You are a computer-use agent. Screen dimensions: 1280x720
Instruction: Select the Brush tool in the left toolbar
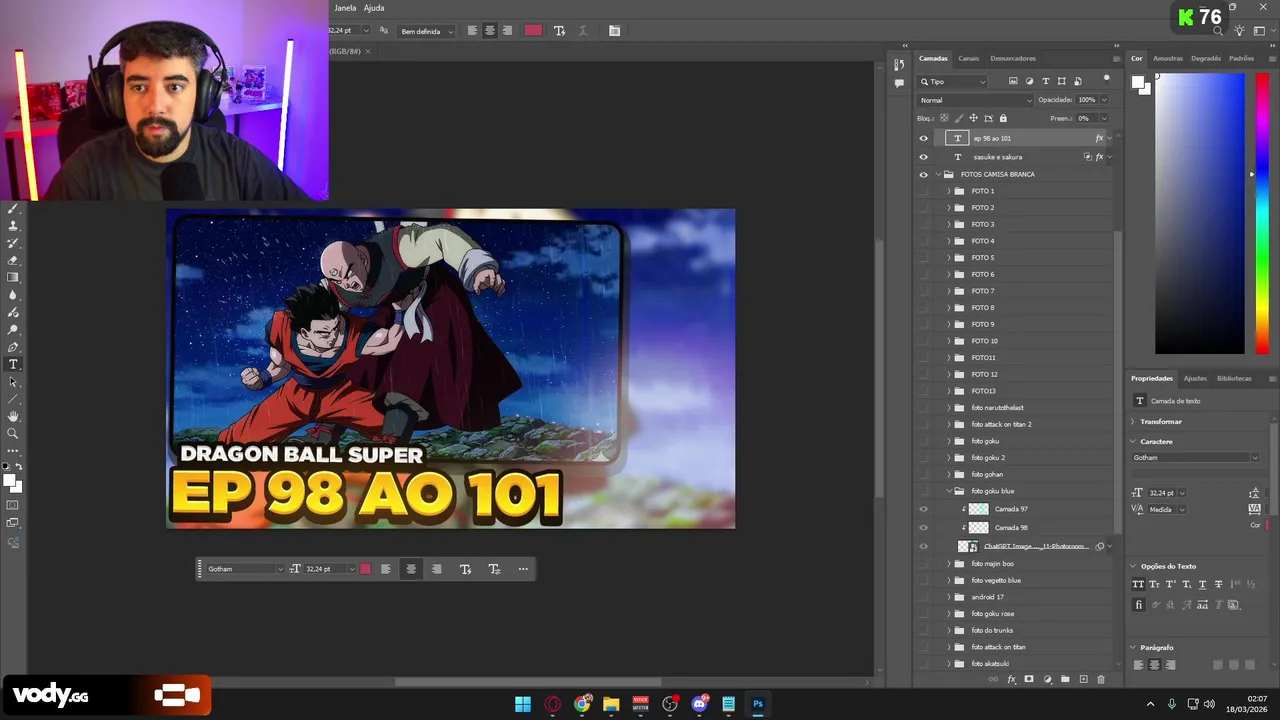pos(13,209)
